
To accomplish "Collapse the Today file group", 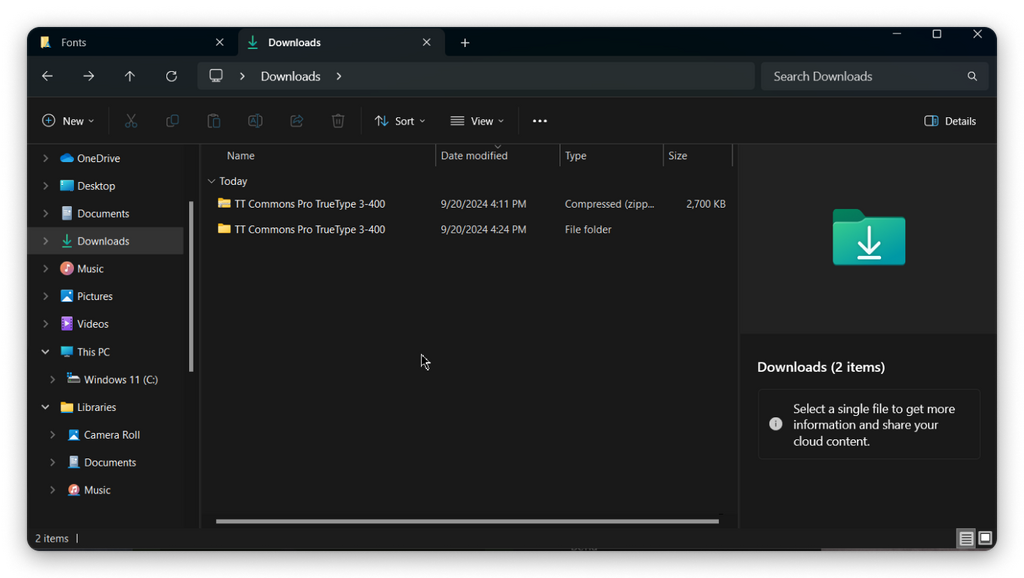I will coord(211,181).
